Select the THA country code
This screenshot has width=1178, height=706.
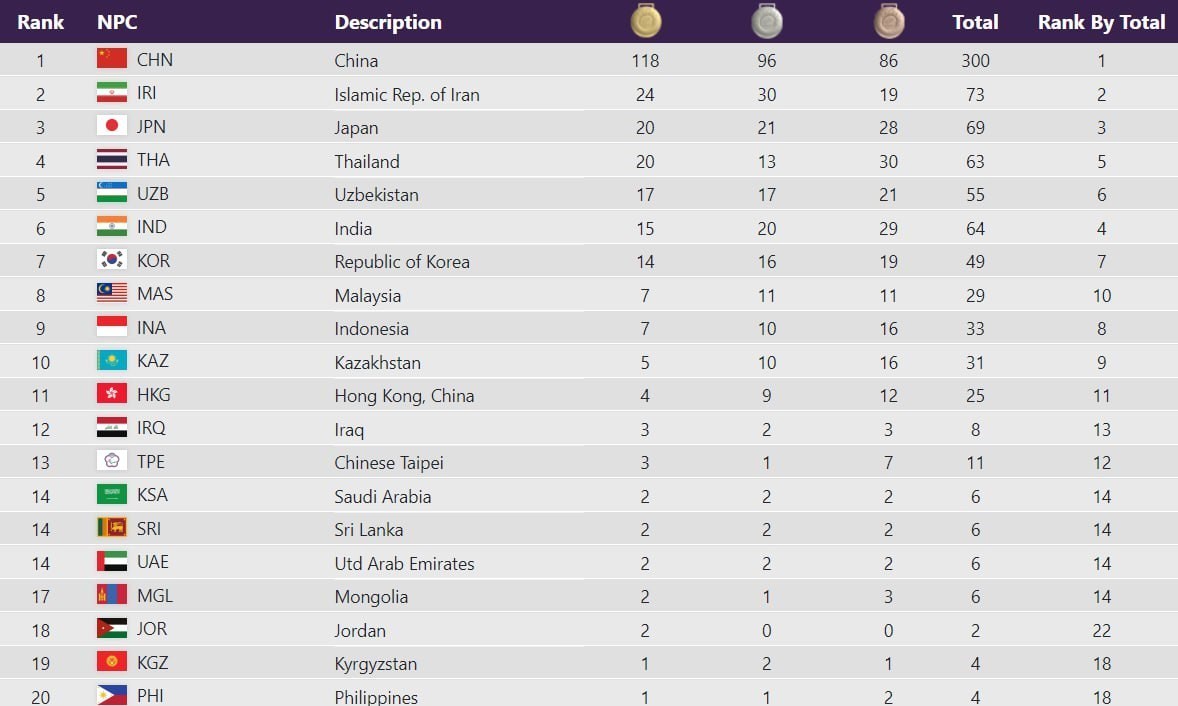tap(154, 160)
